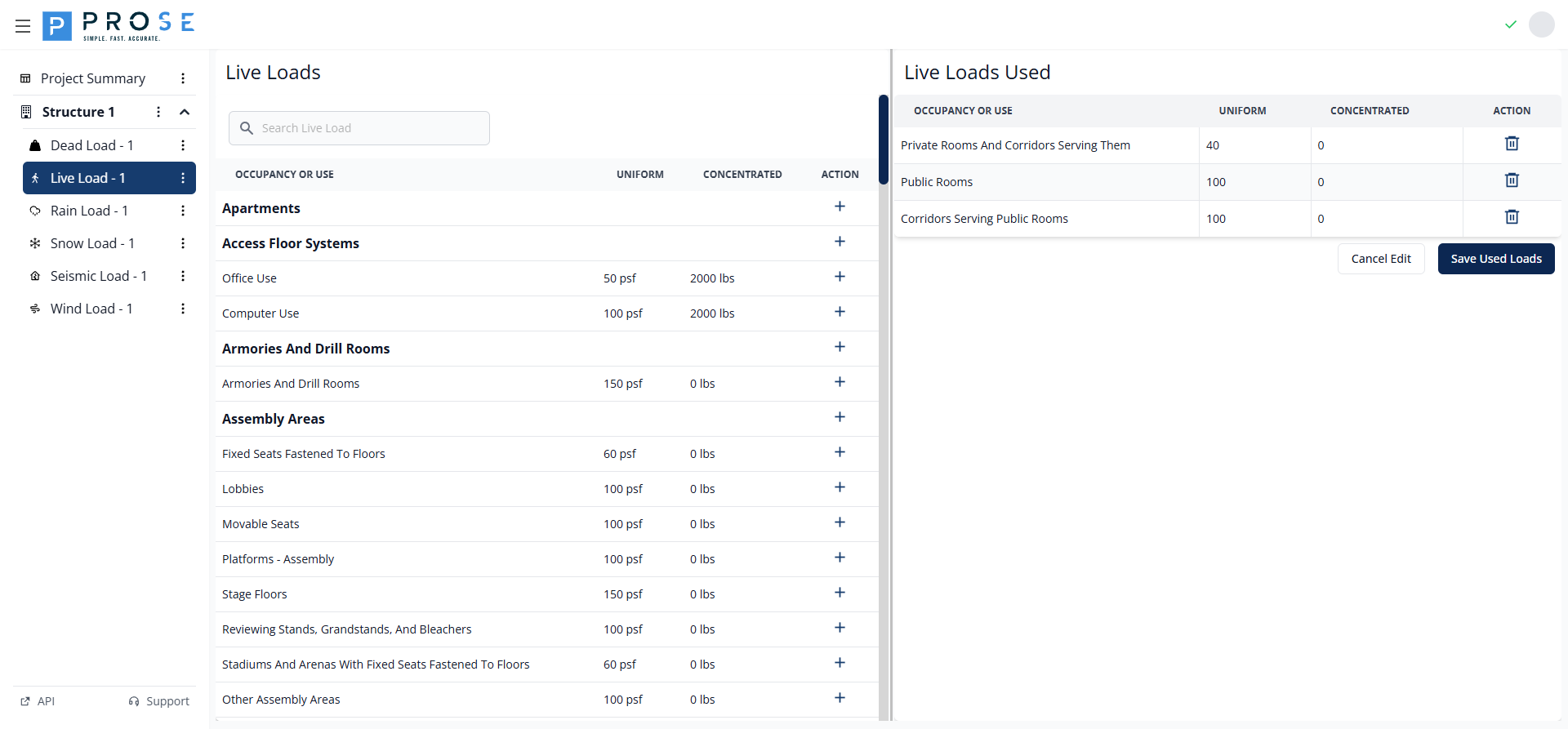Delete Private Rooms And Corridors row
The height and width of the screenshot is (729, 1568).
coord(1512,144)
